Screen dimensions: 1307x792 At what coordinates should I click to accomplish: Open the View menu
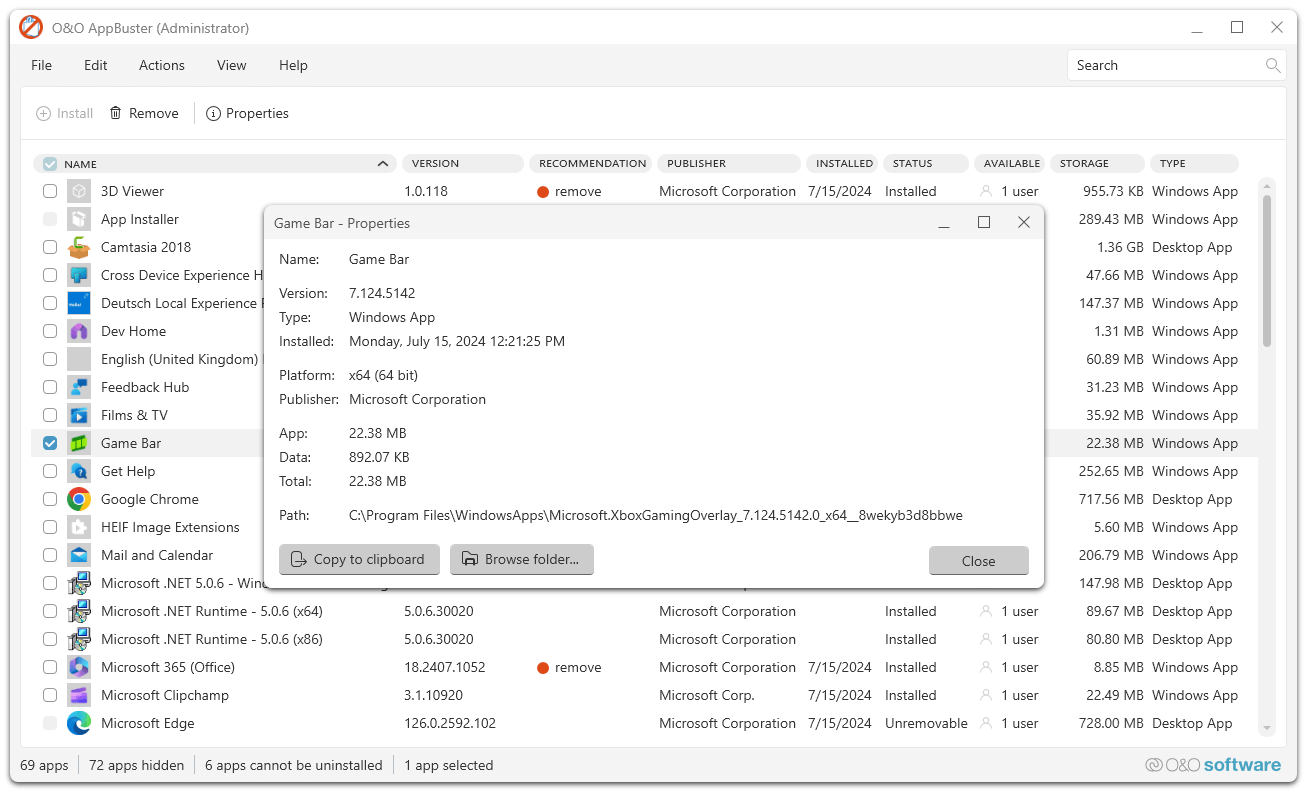point(231,65)
